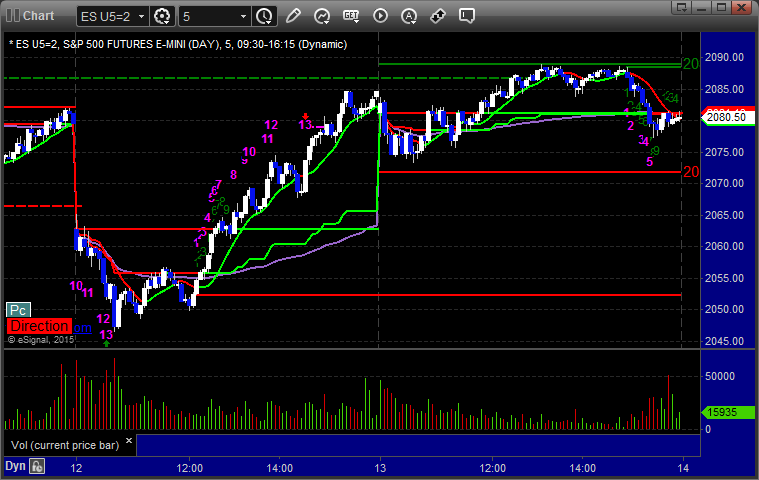Click the lock icon next to Dyn

coord(37,466)
